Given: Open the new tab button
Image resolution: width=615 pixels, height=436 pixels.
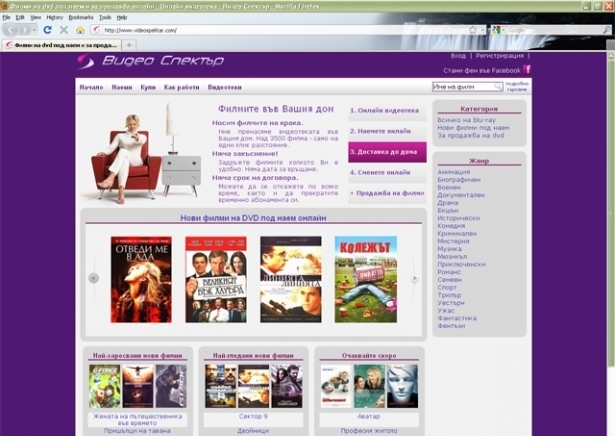Looking at the screenshot, I should [127, 45].
